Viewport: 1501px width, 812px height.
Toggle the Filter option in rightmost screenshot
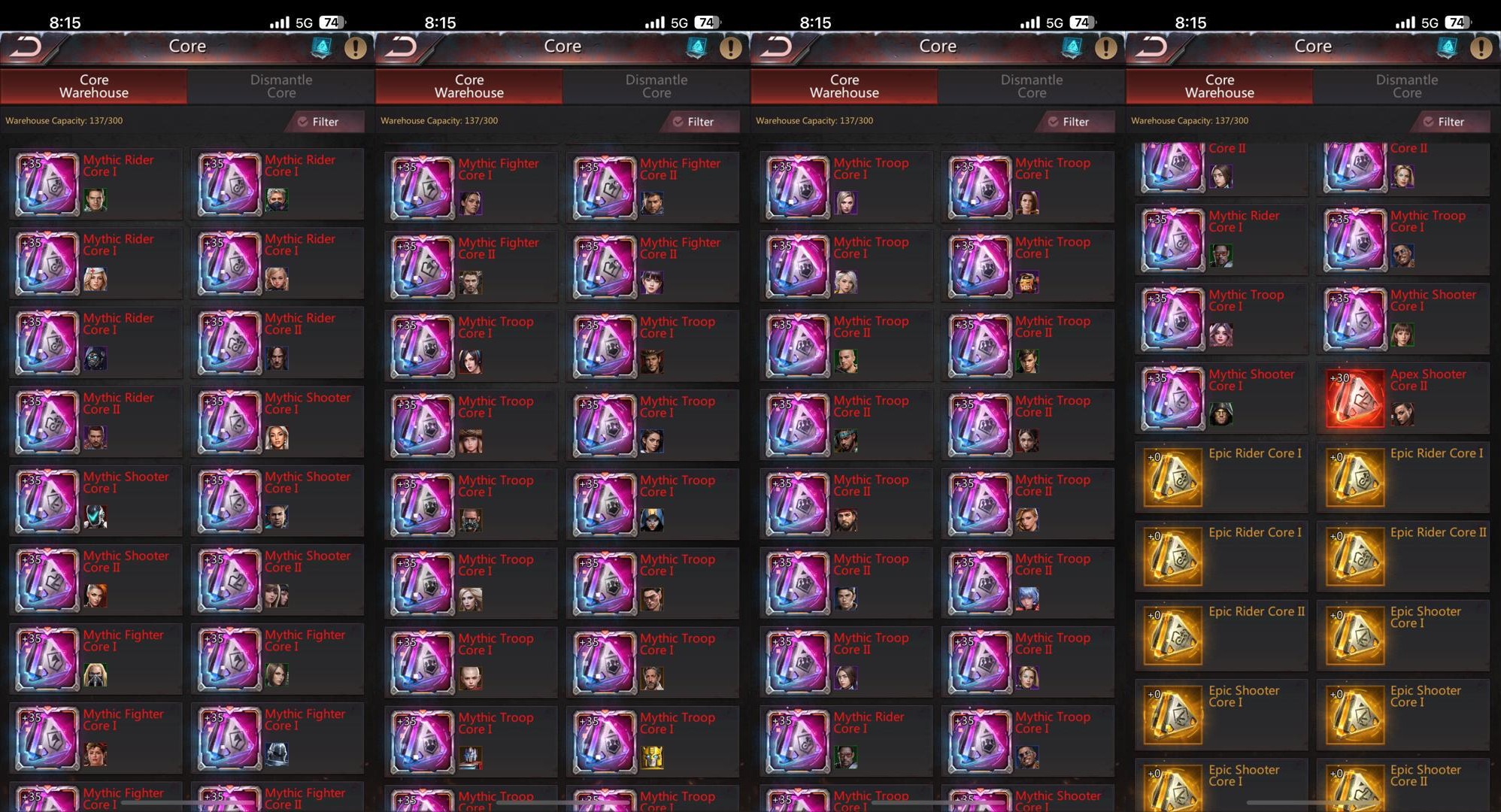[1450, 121]
